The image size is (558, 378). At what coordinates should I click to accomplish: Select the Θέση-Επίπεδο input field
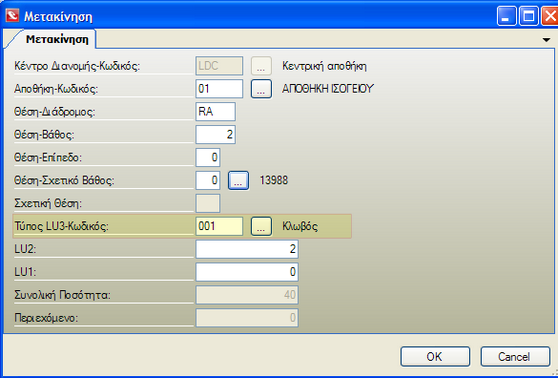tap(208, 157)
